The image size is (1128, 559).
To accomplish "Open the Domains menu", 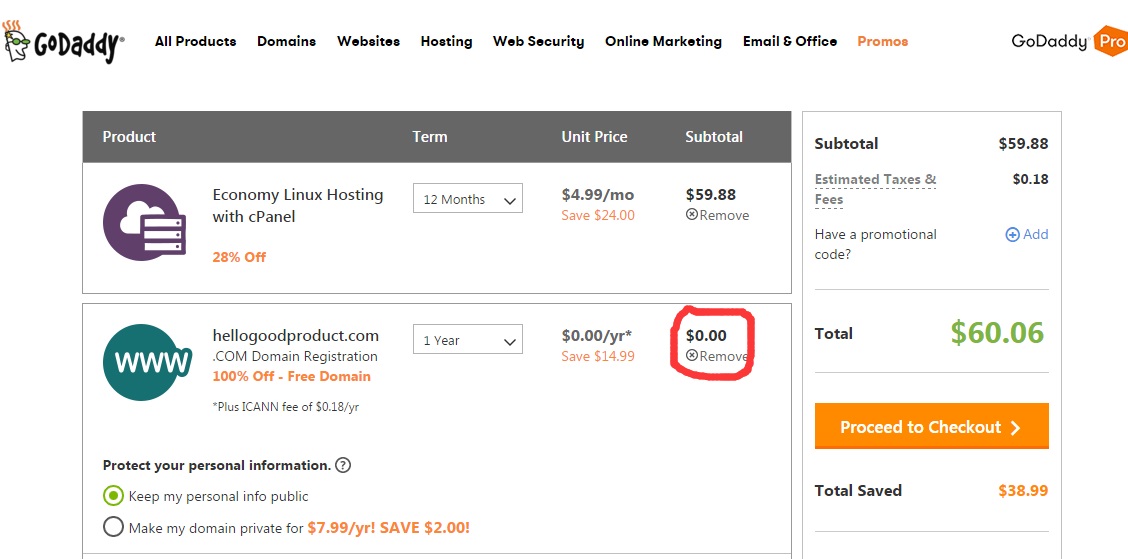I will pyautogui.click(x=286, y=41).
